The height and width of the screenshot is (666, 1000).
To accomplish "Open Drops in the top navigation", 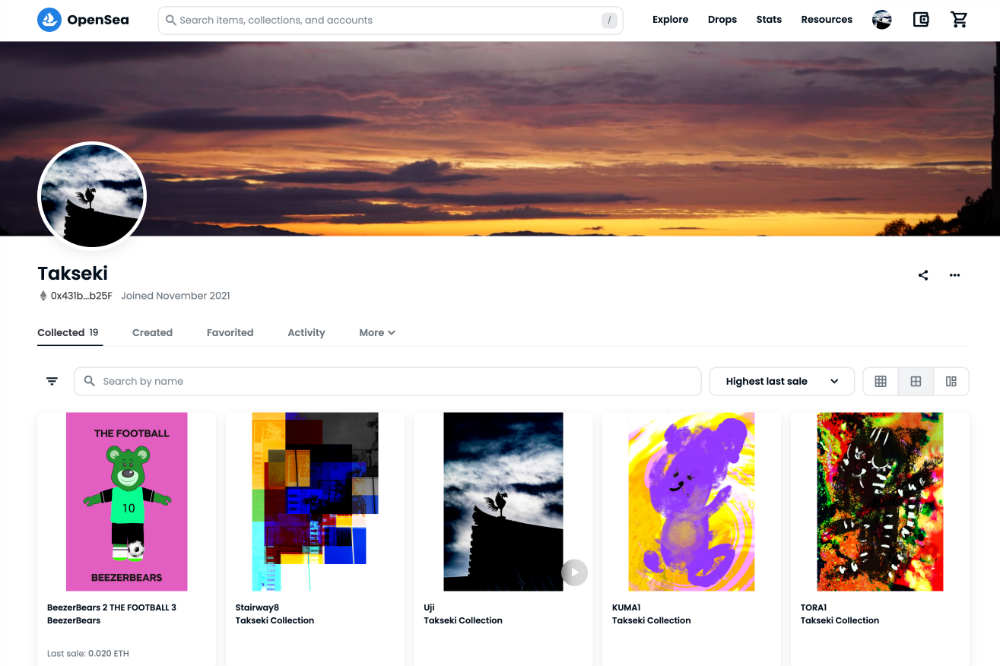I will [722, 20].
